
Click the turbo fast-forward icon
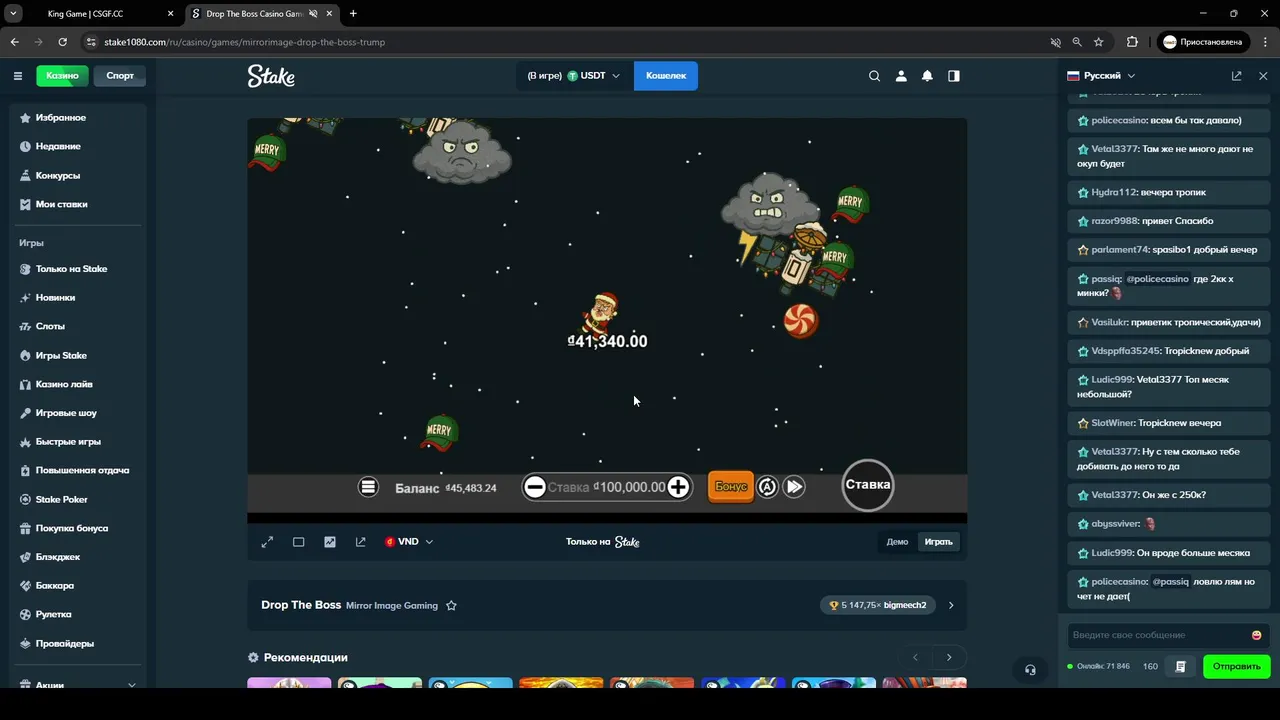pyautogui.click(x=794, y=487)
